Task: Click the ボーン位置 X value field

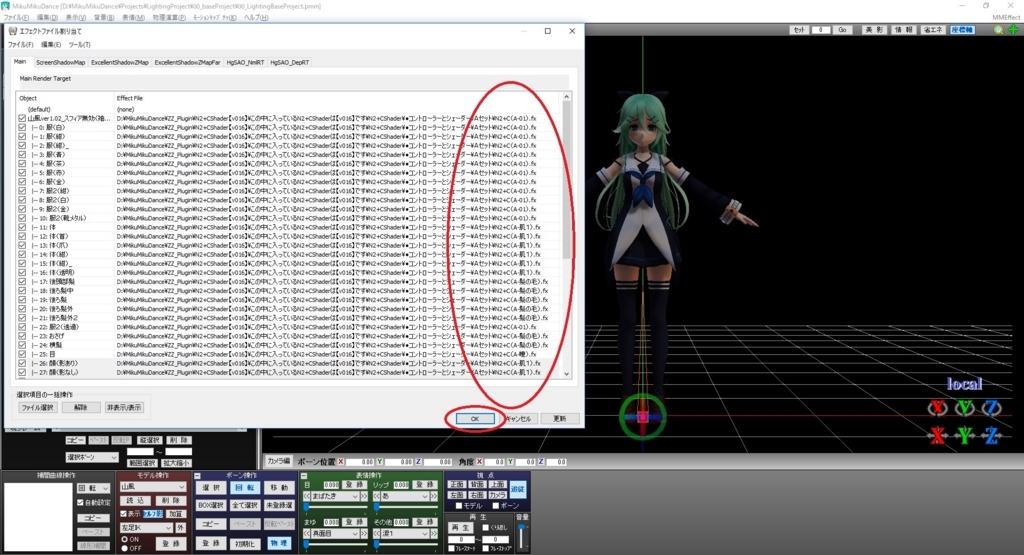Action: tap(360, 462)
